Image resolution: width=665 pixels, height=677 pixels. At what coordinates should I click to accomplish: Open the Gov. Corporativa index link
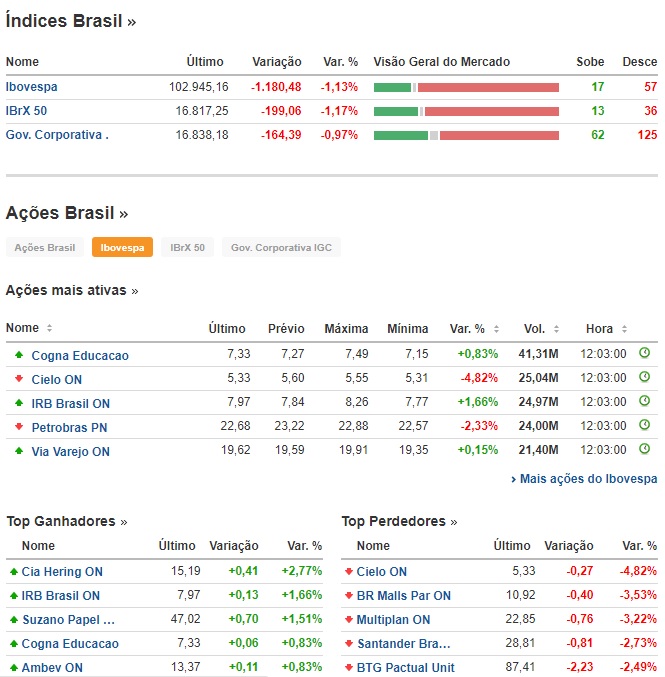[57, 135]
